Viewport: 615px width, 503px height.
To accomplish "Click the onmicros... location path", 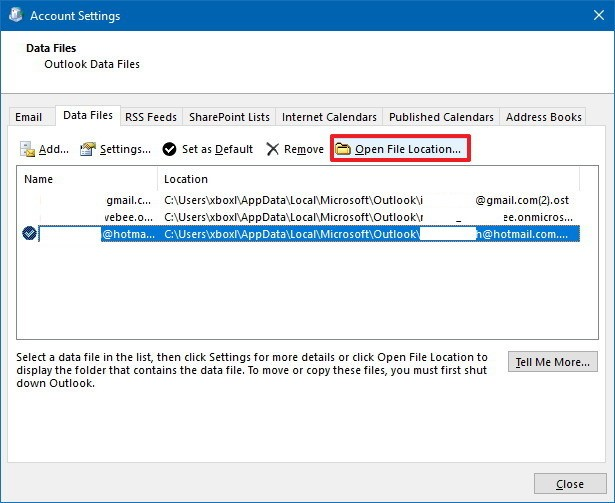I will pos(368,217).
